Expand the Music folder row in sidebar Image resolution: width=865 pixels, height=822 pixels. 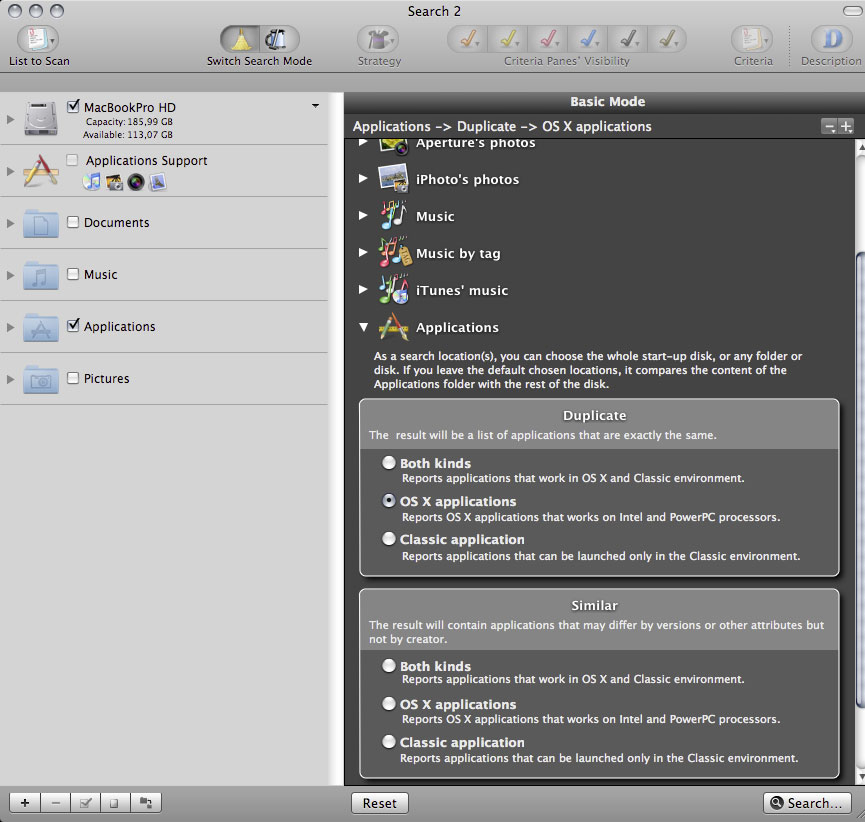(10, 275)
